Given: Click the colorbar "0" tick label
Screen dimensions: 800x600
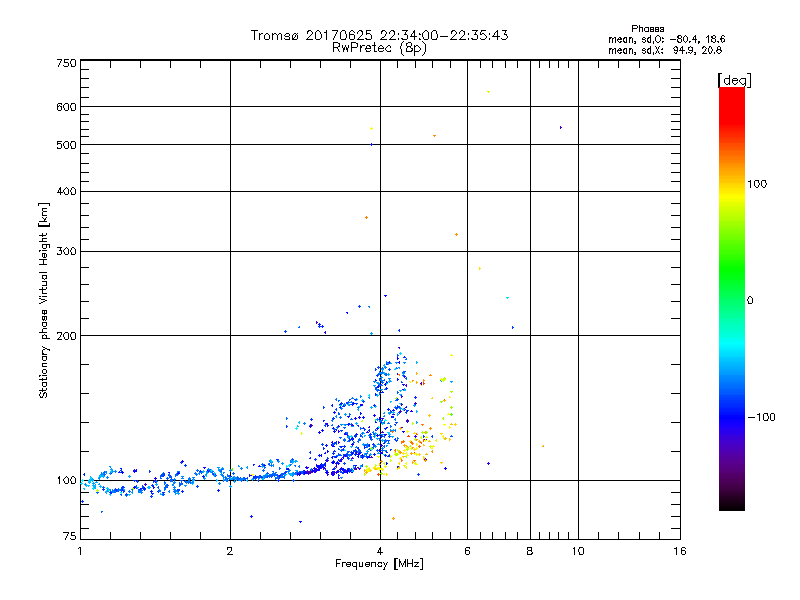Looking at the screenshot, I should (x=749, y=301).
